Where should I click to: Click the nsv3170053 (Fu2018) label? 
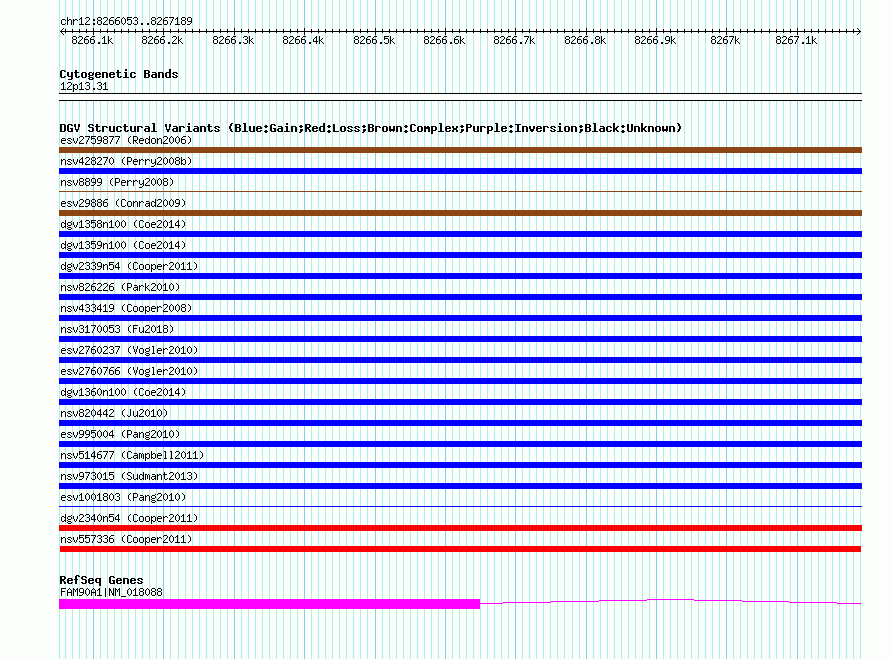click(x=117, y=329)
